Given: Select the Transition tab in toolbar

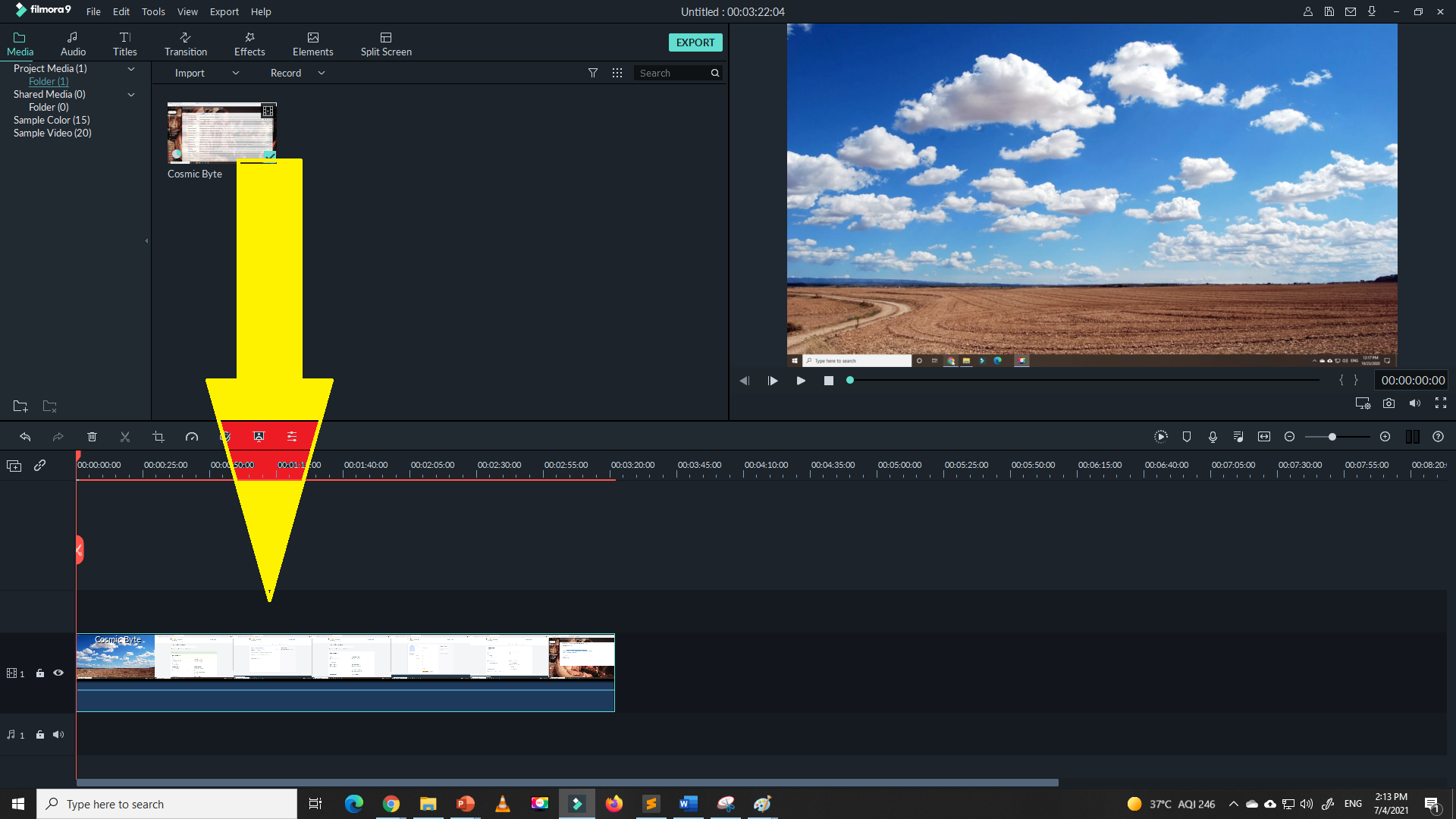Looking at the screenshot, I should pos(186,43).
